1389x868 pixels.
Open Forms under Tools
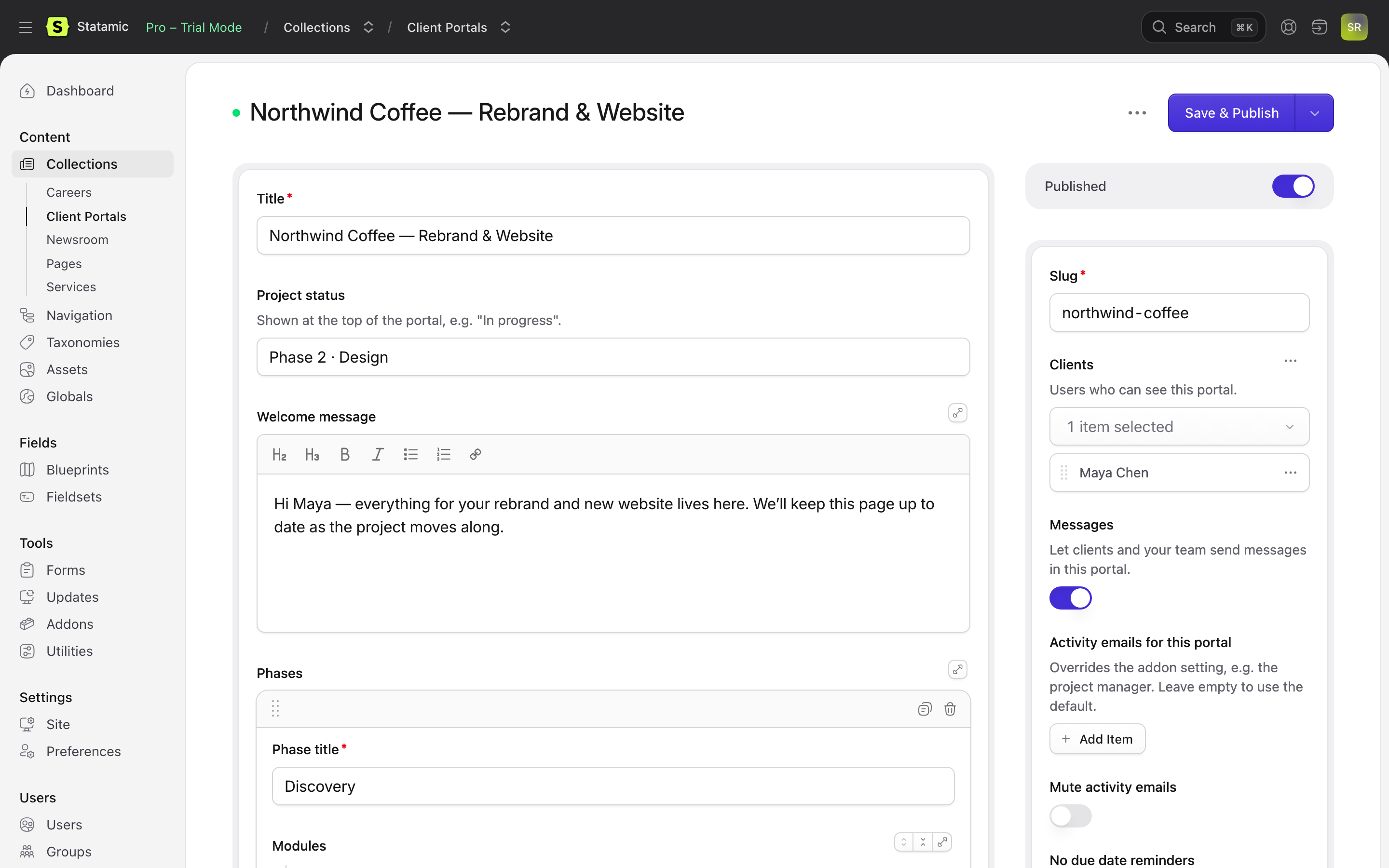pos(66,570)
